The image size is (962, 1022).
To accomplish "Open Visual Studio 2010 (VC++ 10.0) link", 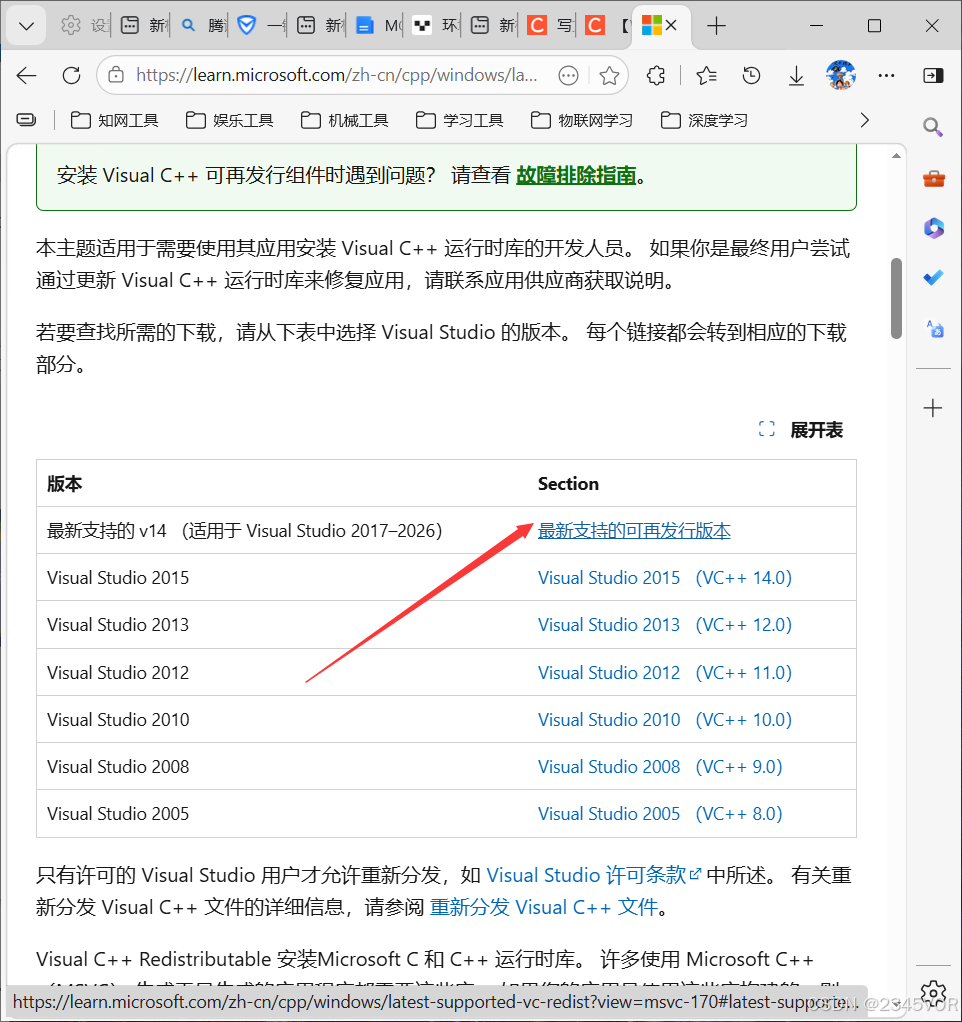I will (665, 719).
